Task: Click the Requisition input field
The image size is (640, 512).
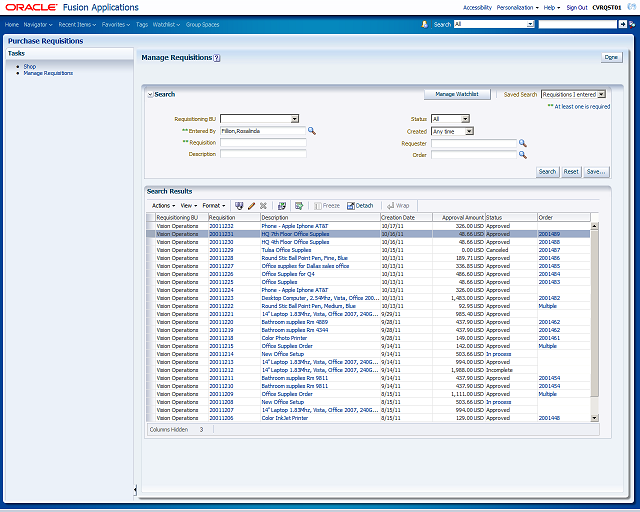Action: [263, 142]
